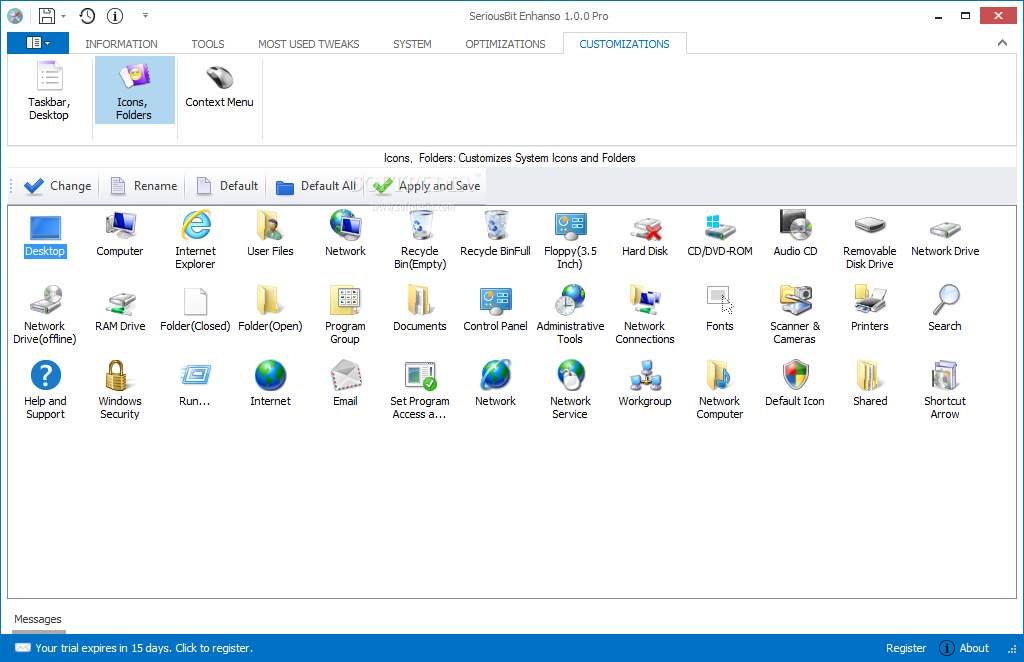Viewport: 1024px width, 662px height.
Task: Select the Search magnifier icon
Action: (945, 310)
